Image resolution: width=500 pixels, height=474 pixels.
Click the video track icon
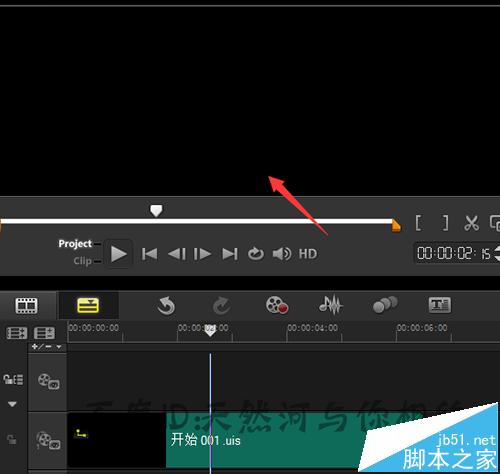point(48,440)
